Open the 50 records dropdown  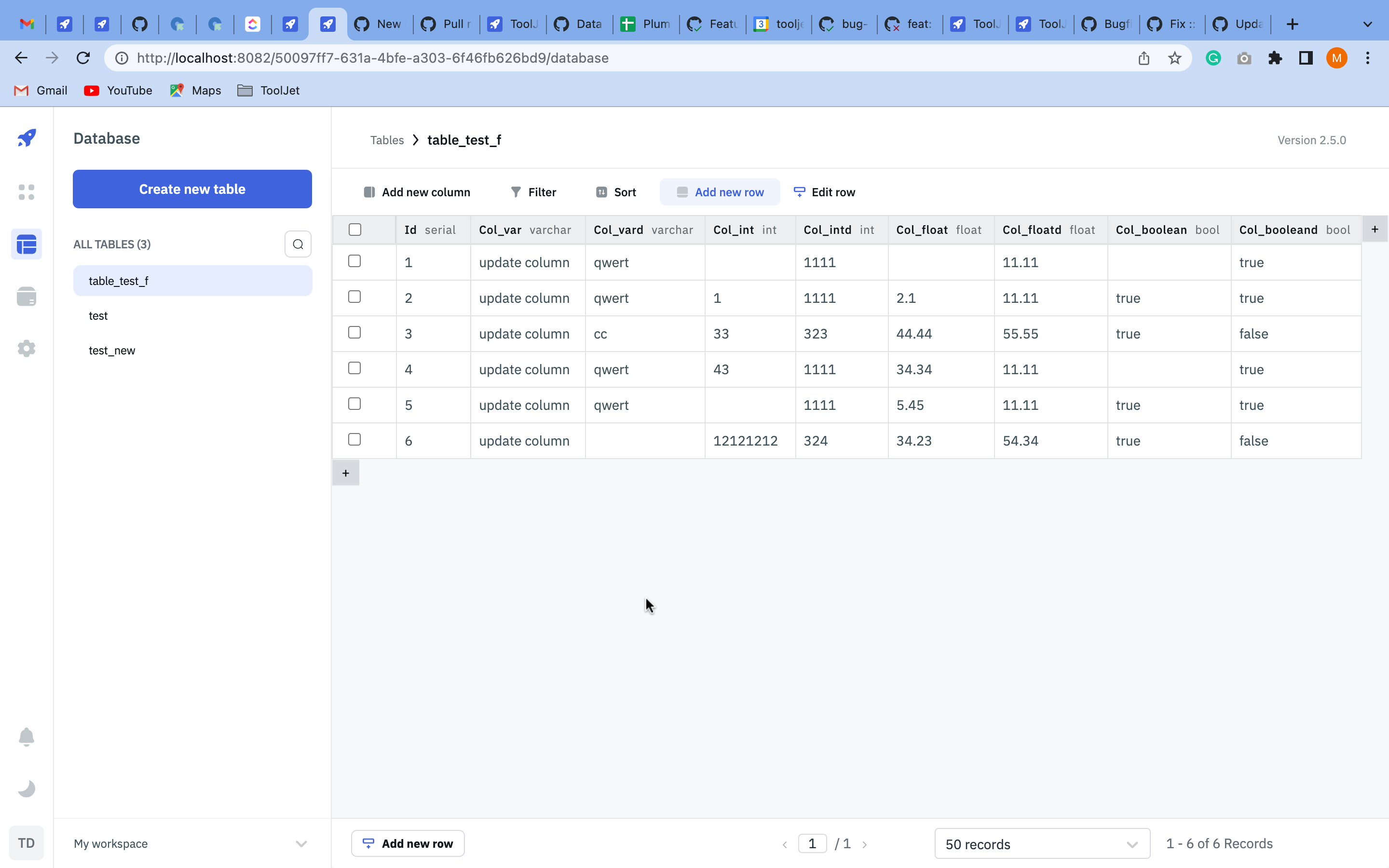tap(1041, 843)
